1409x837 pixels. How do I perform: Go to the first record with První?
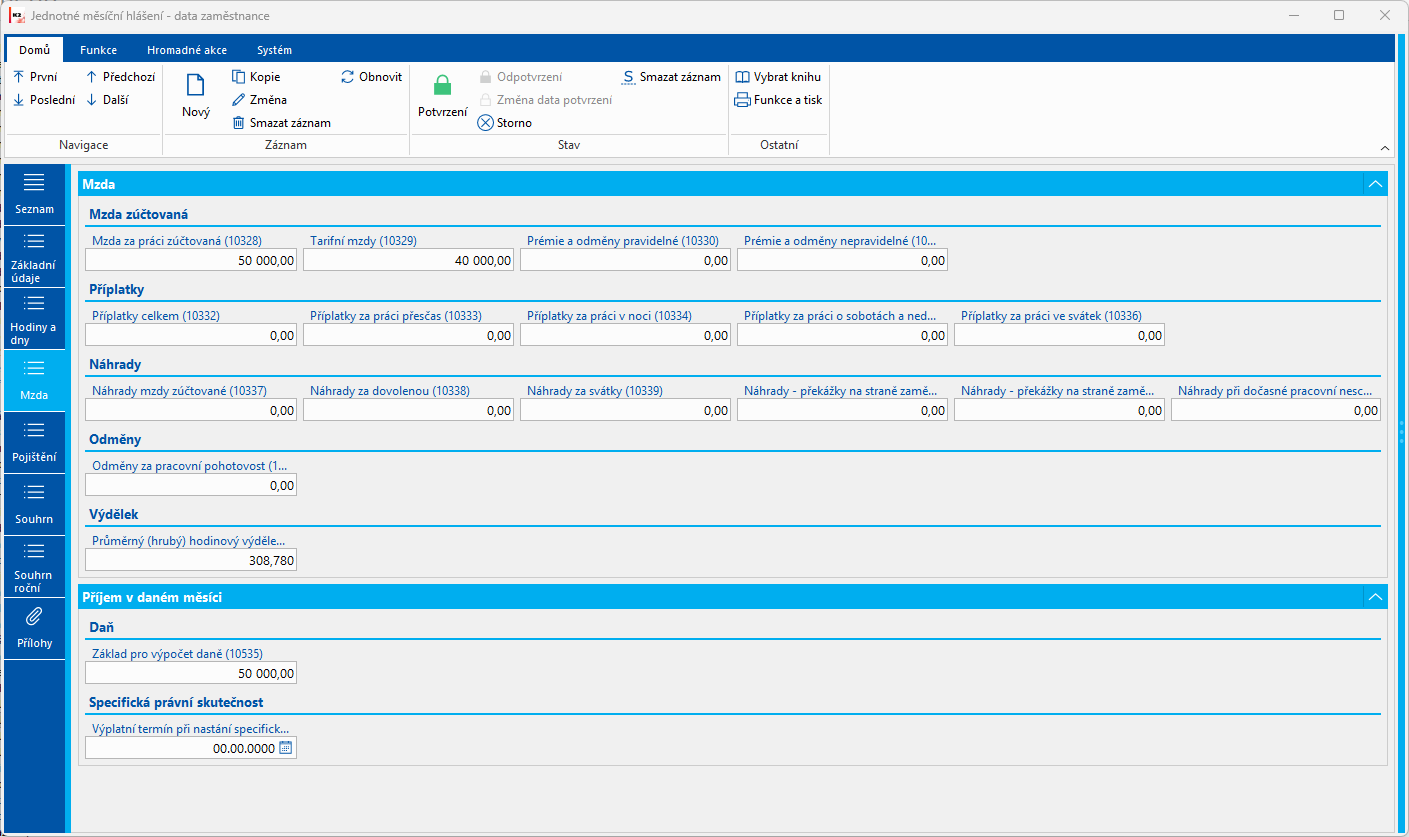point(35,76)
